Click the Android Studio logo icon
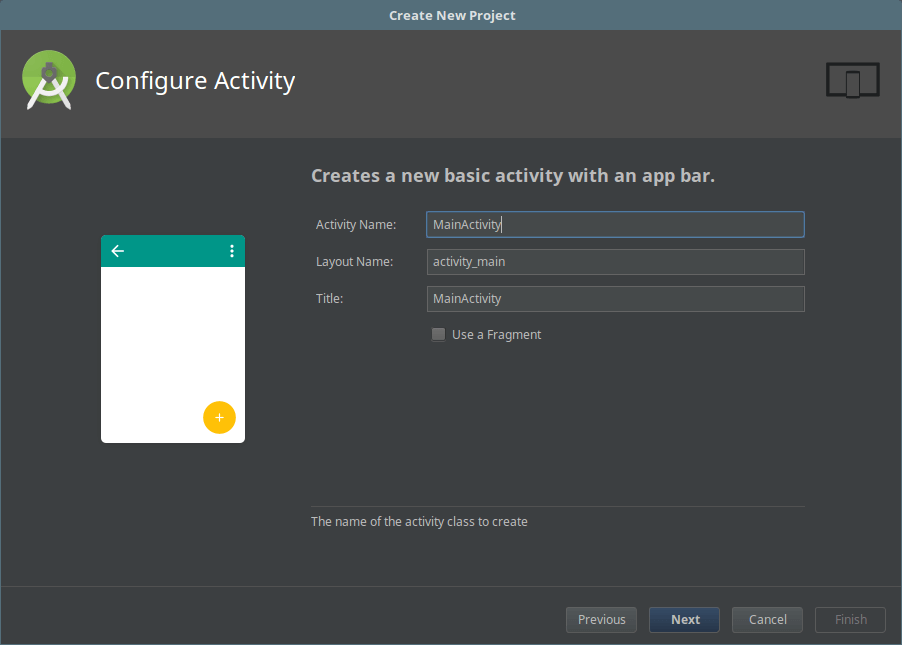This screenshot has width=902, height=645. [49, 80]
